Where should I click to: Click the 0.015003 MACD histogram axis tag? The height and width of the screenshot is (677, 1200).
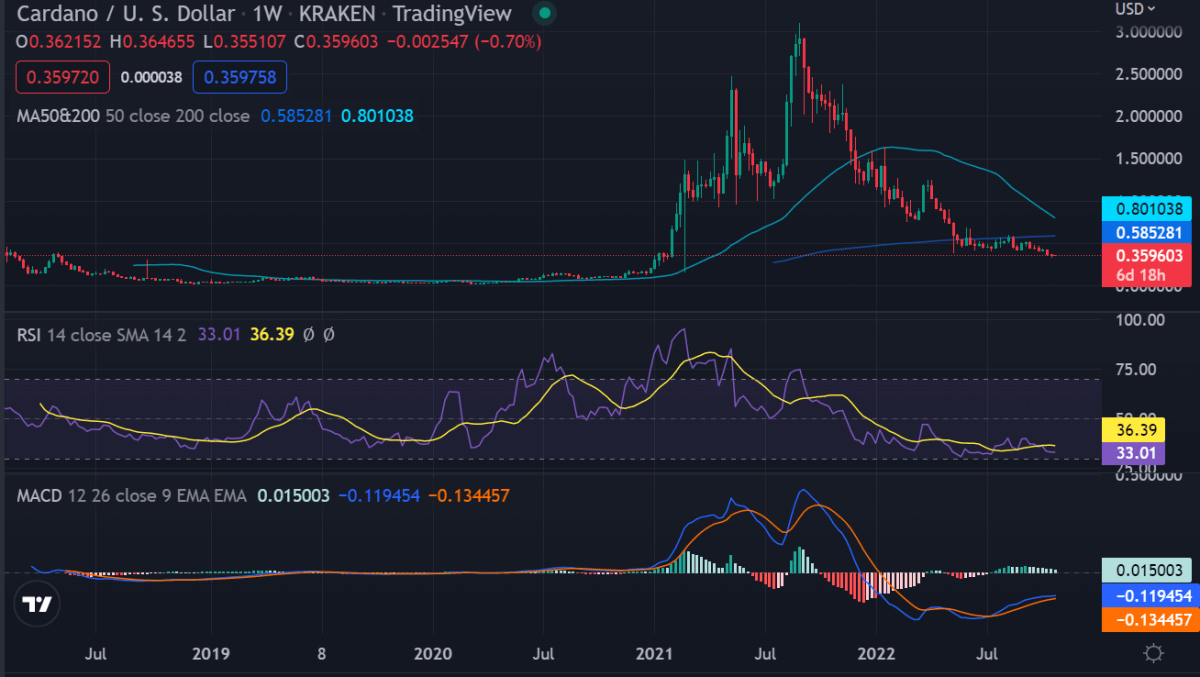1147,570
